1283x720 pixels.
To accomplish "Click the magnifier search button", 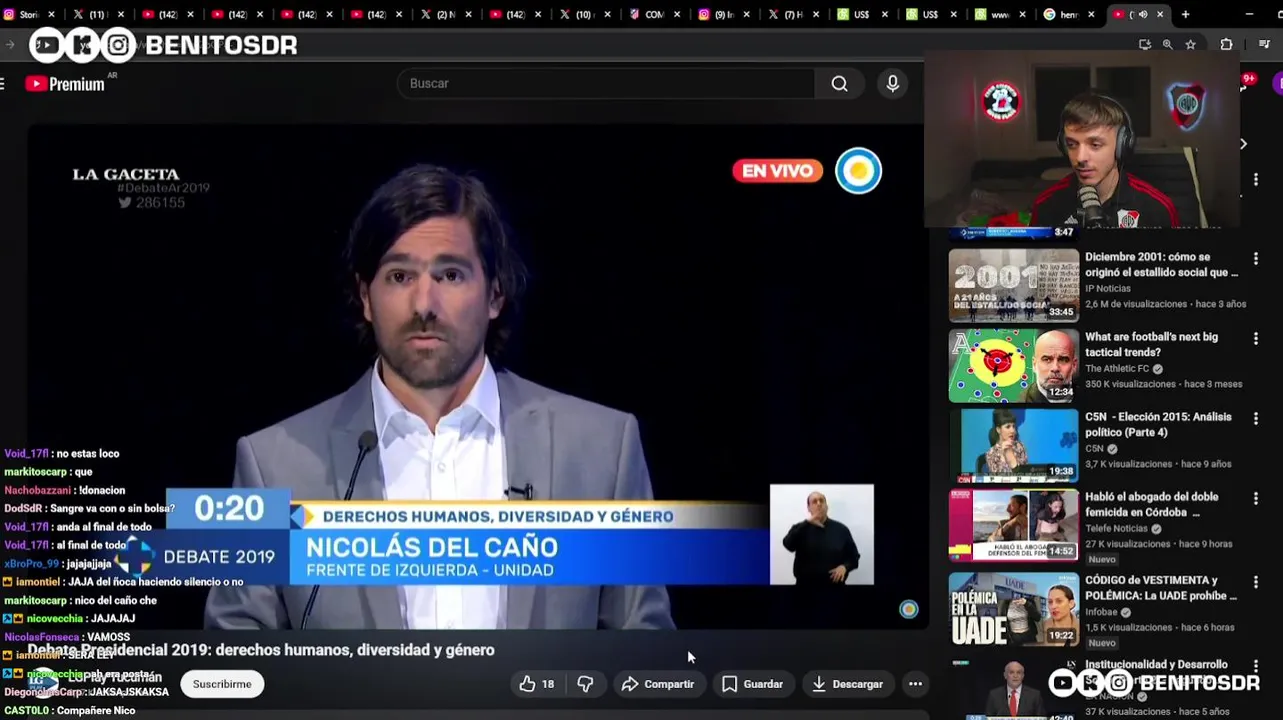I will pyautogui.click(x=840, y=84).
